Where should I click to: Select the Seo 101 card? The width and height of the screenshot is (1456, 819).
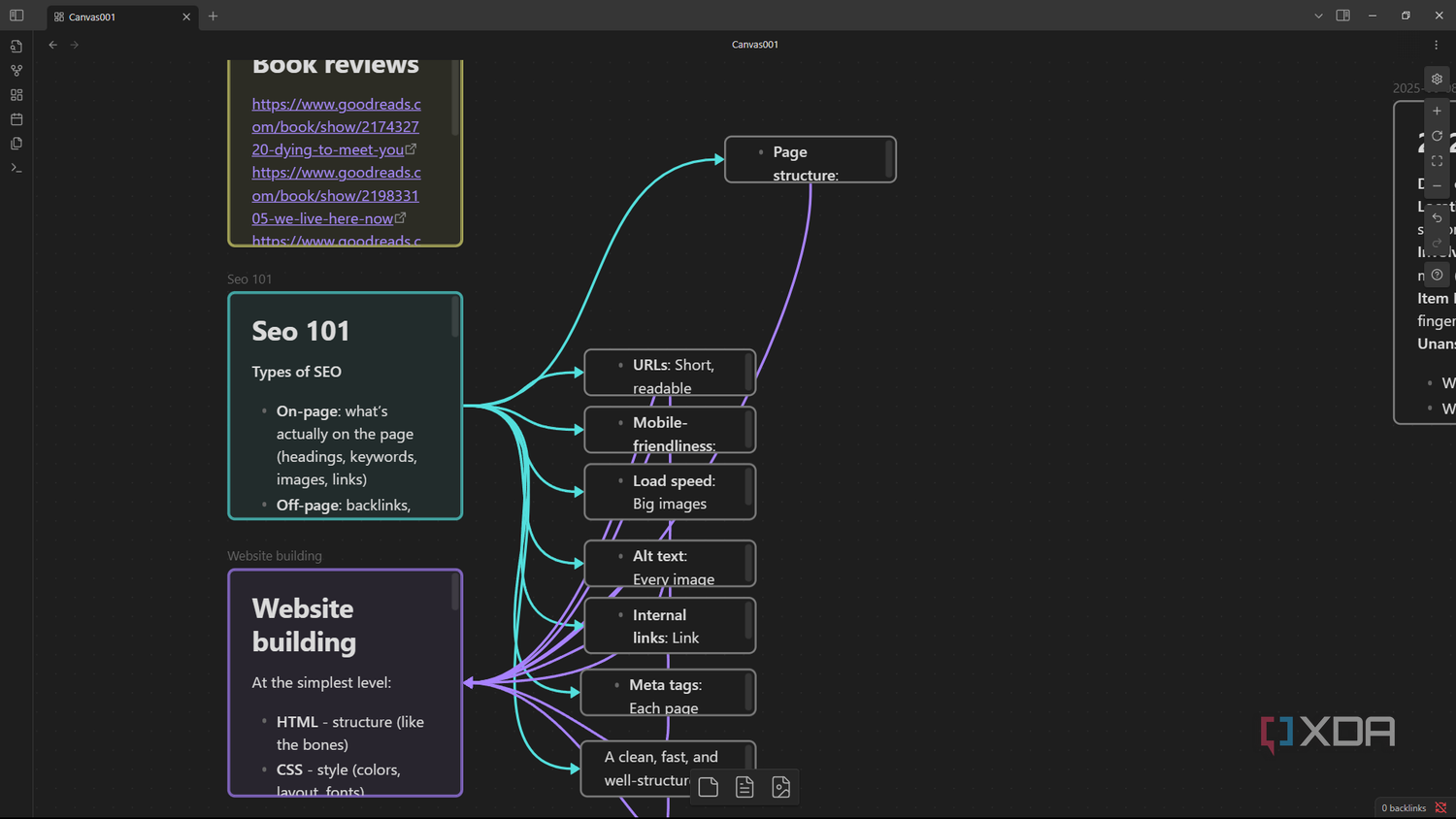coord(345,406)
